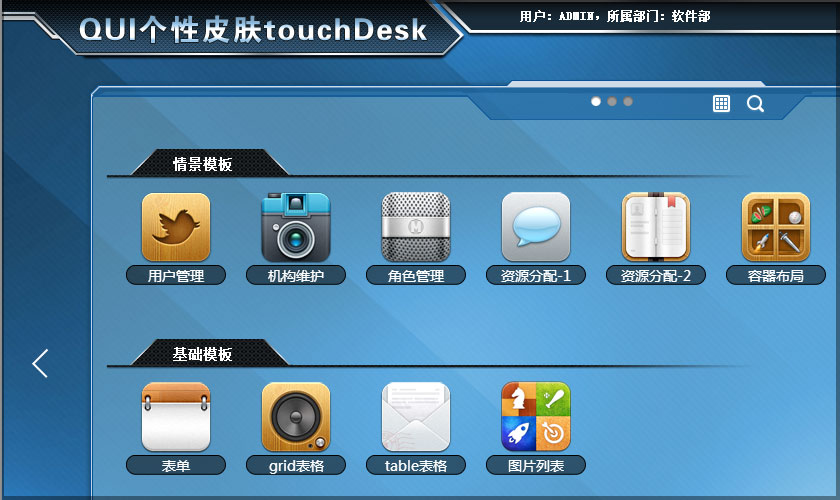Click the grid表格 label button
840x500 pixels.
[296, 465]
